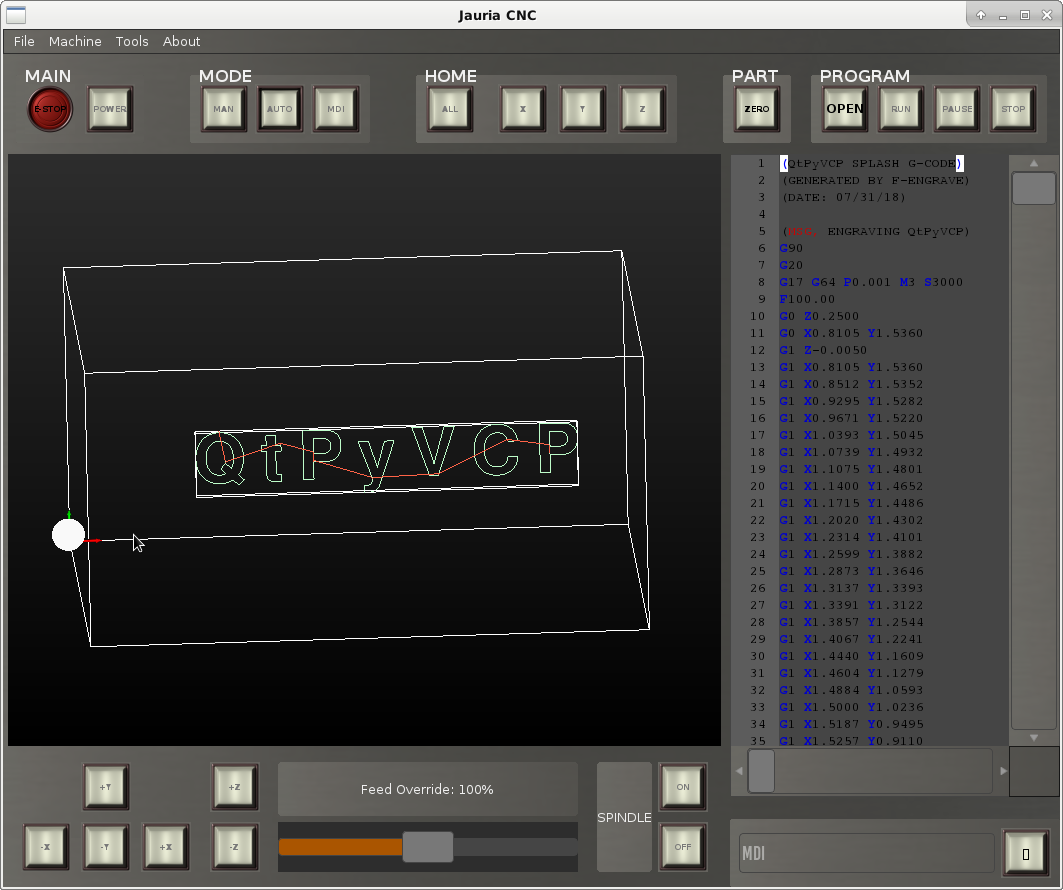Turn the spindle ON
The image size is (1063, 890).
pos(683,787)
